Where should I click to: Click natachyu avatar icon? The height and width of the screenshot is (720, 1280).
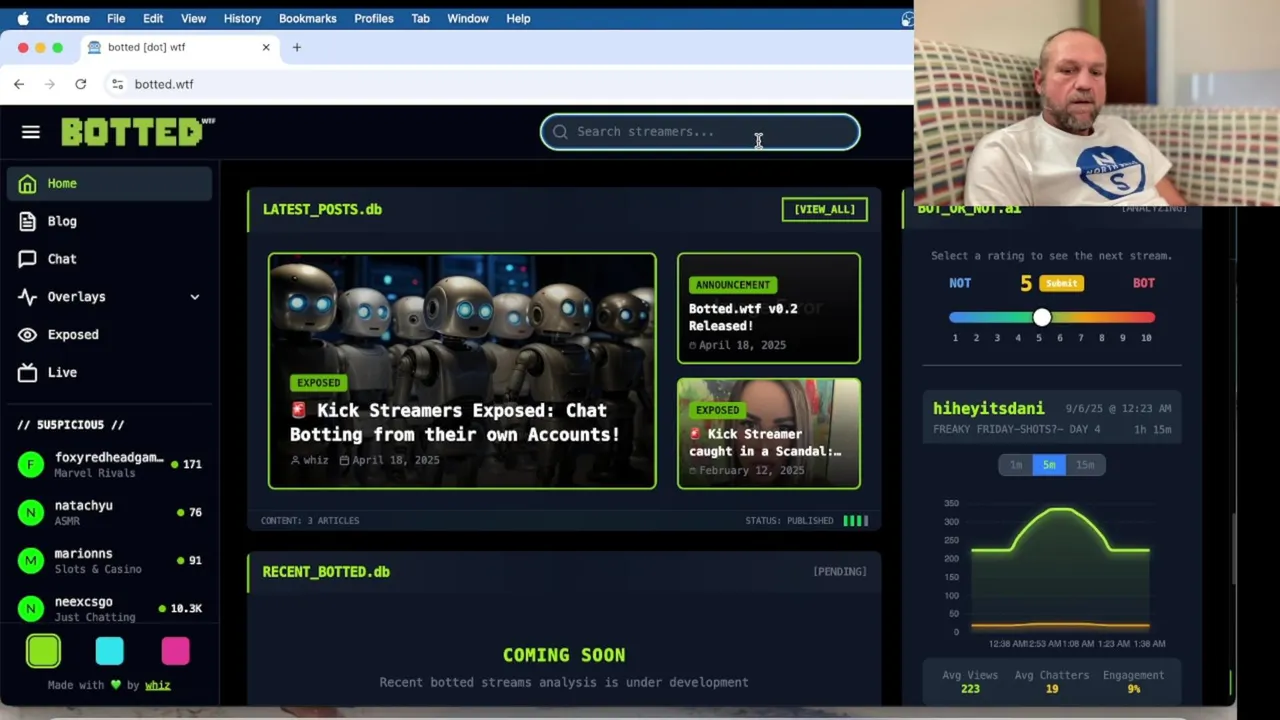coord(31,512)
